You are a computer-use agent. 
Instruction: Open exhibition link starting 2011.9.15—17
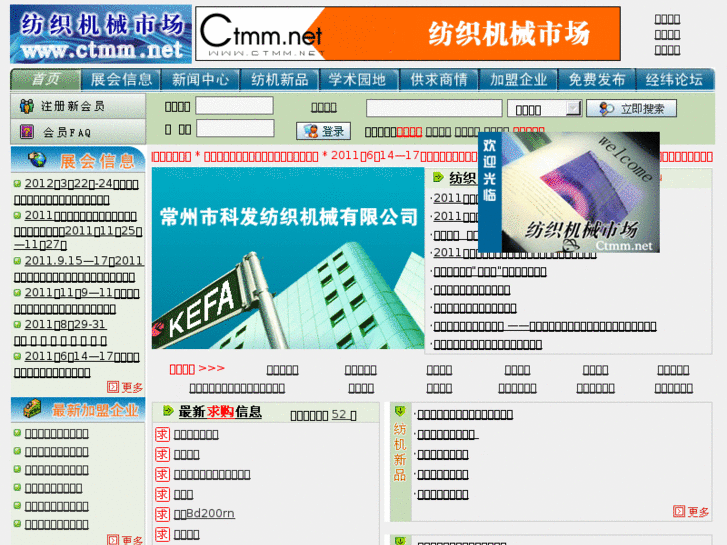pyautogui.click(x=79, y=269)
